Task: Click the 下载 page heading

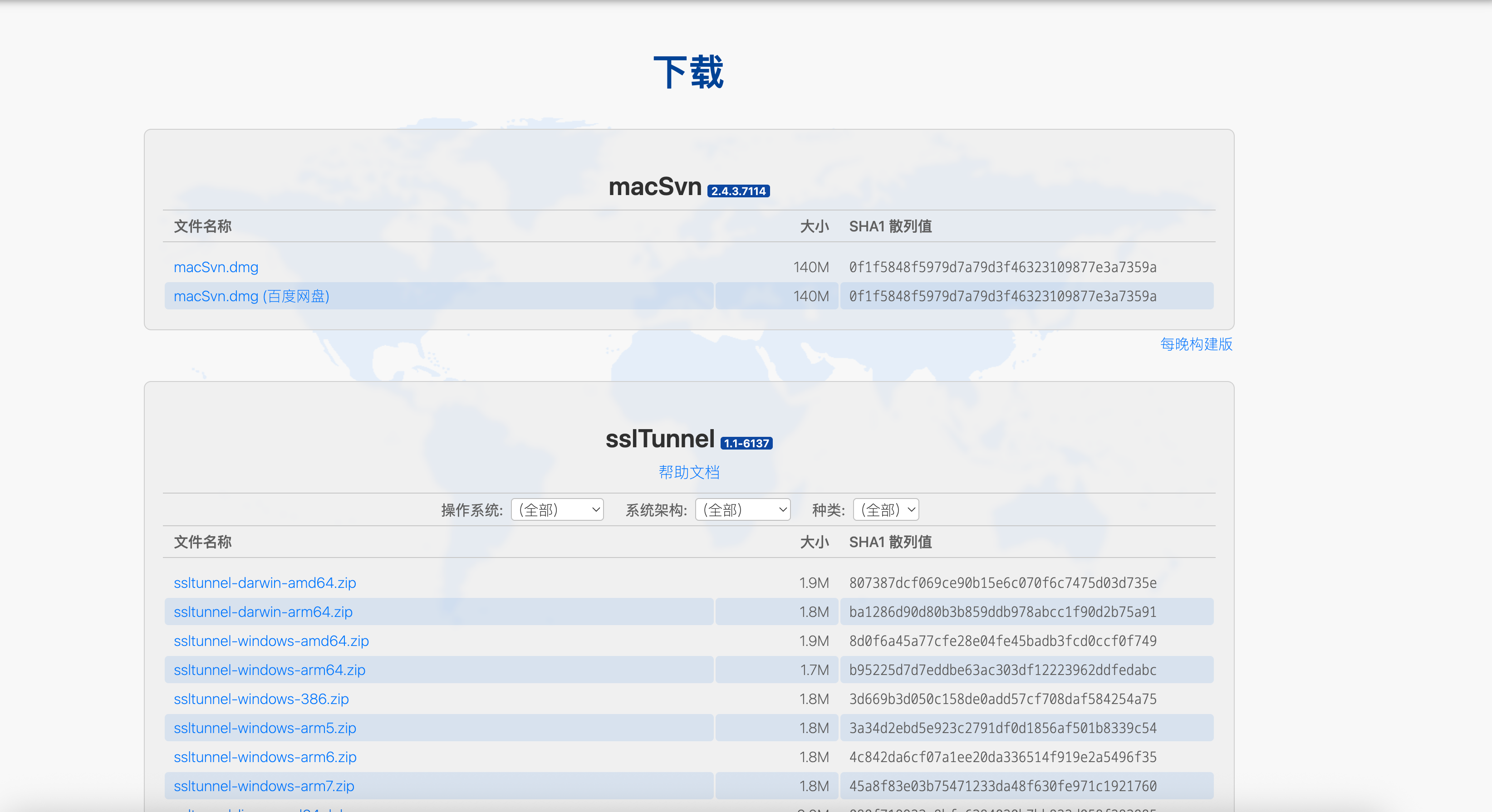Action: tap(688, 73)
